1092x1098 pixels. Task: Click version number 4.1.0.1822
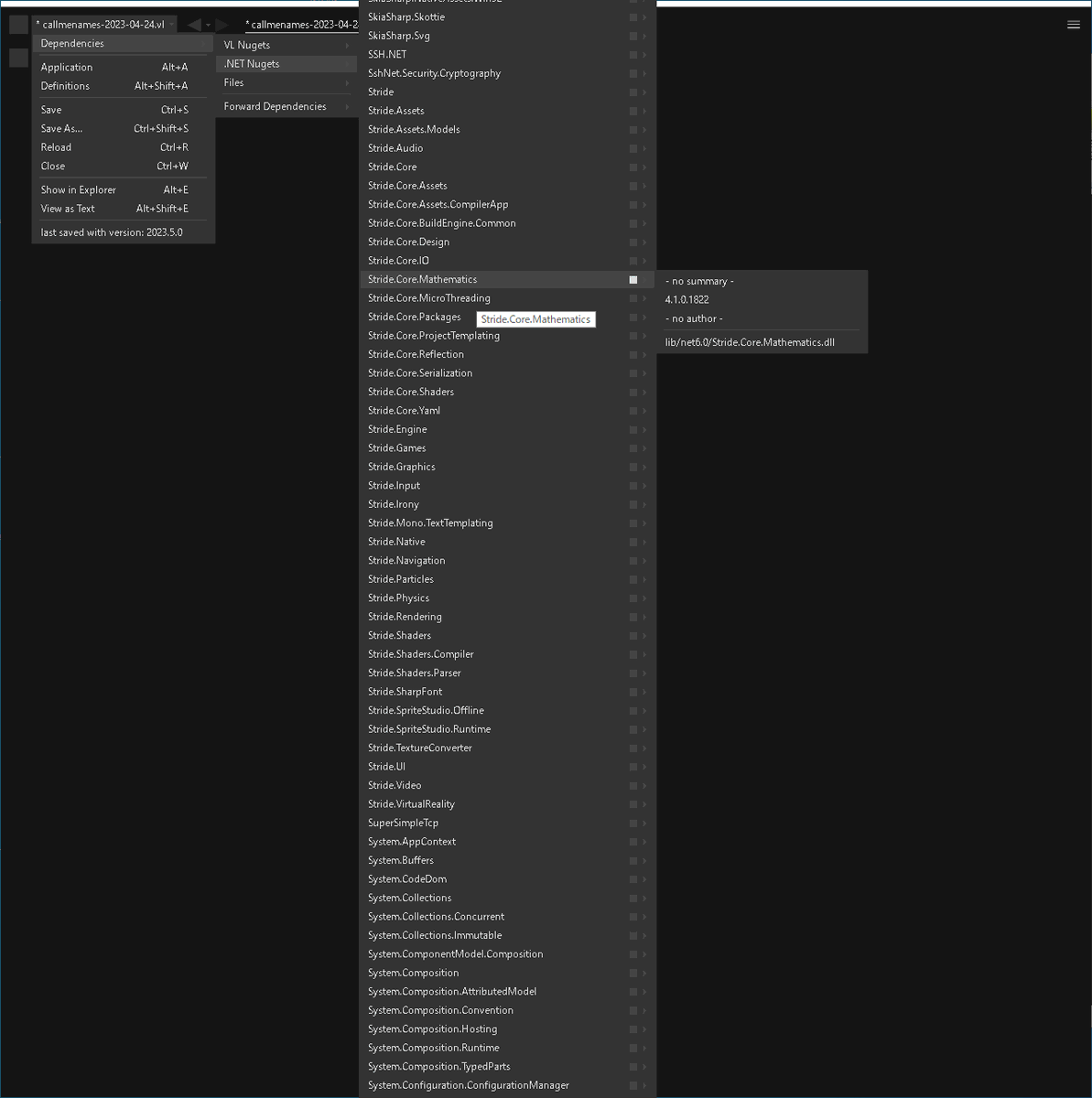[687, 299]
